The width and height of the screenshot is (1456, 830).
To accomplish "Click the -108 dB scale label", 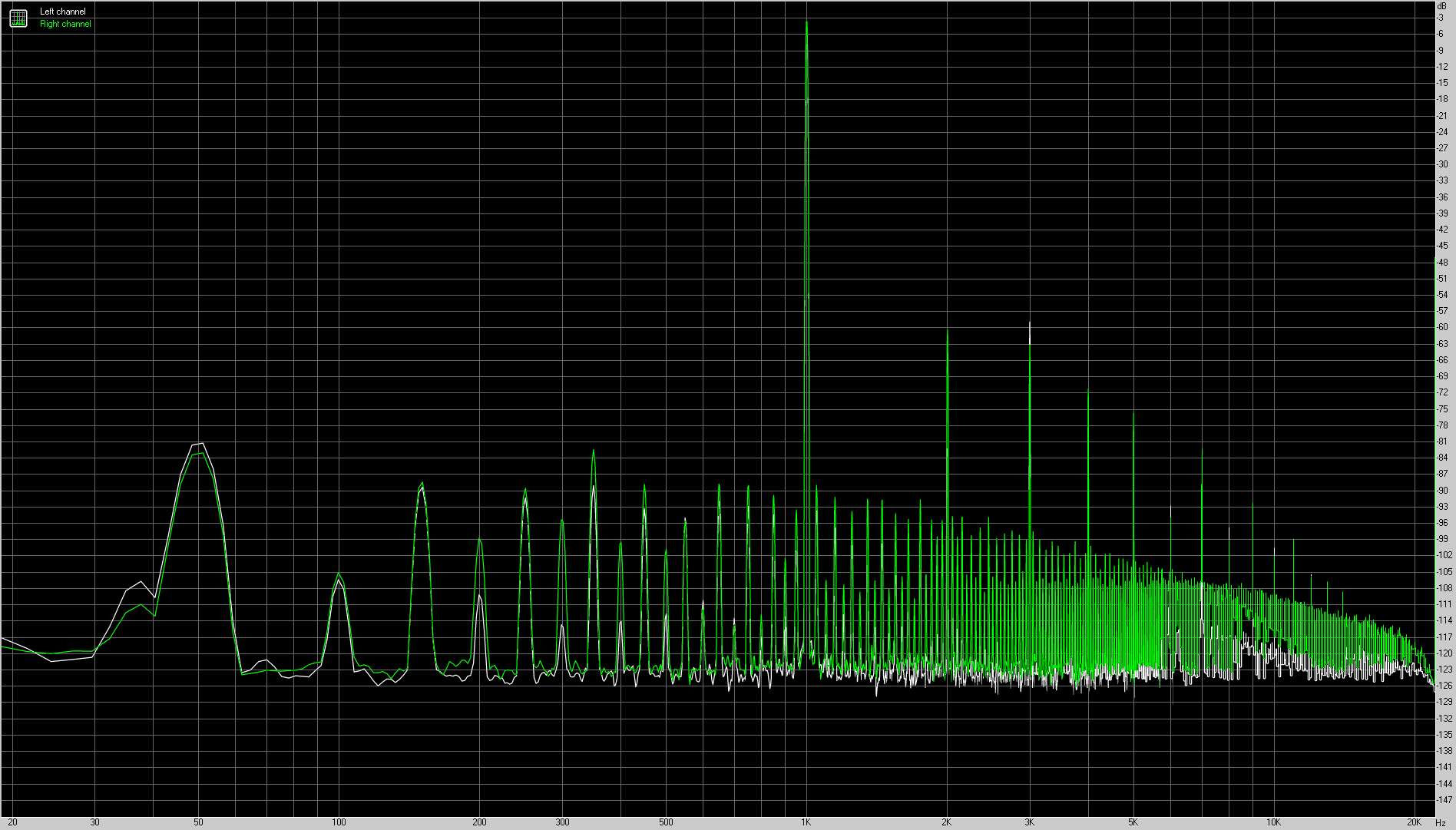I will 1444,588.
